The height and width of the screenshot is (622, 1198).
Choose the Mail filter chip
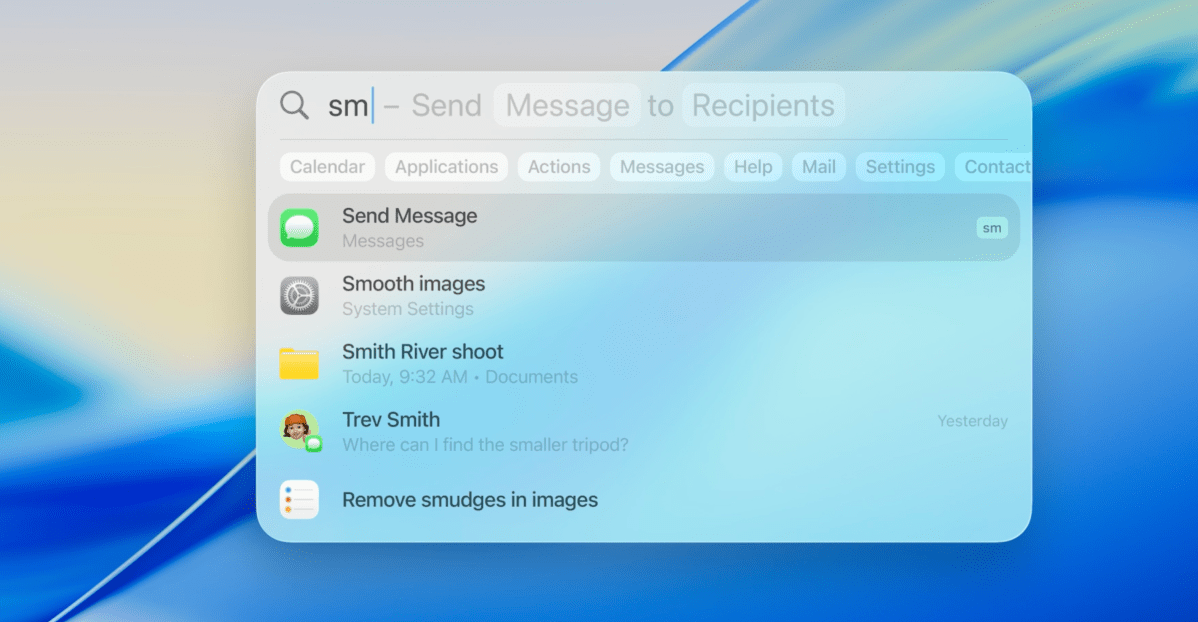(818, 167)
